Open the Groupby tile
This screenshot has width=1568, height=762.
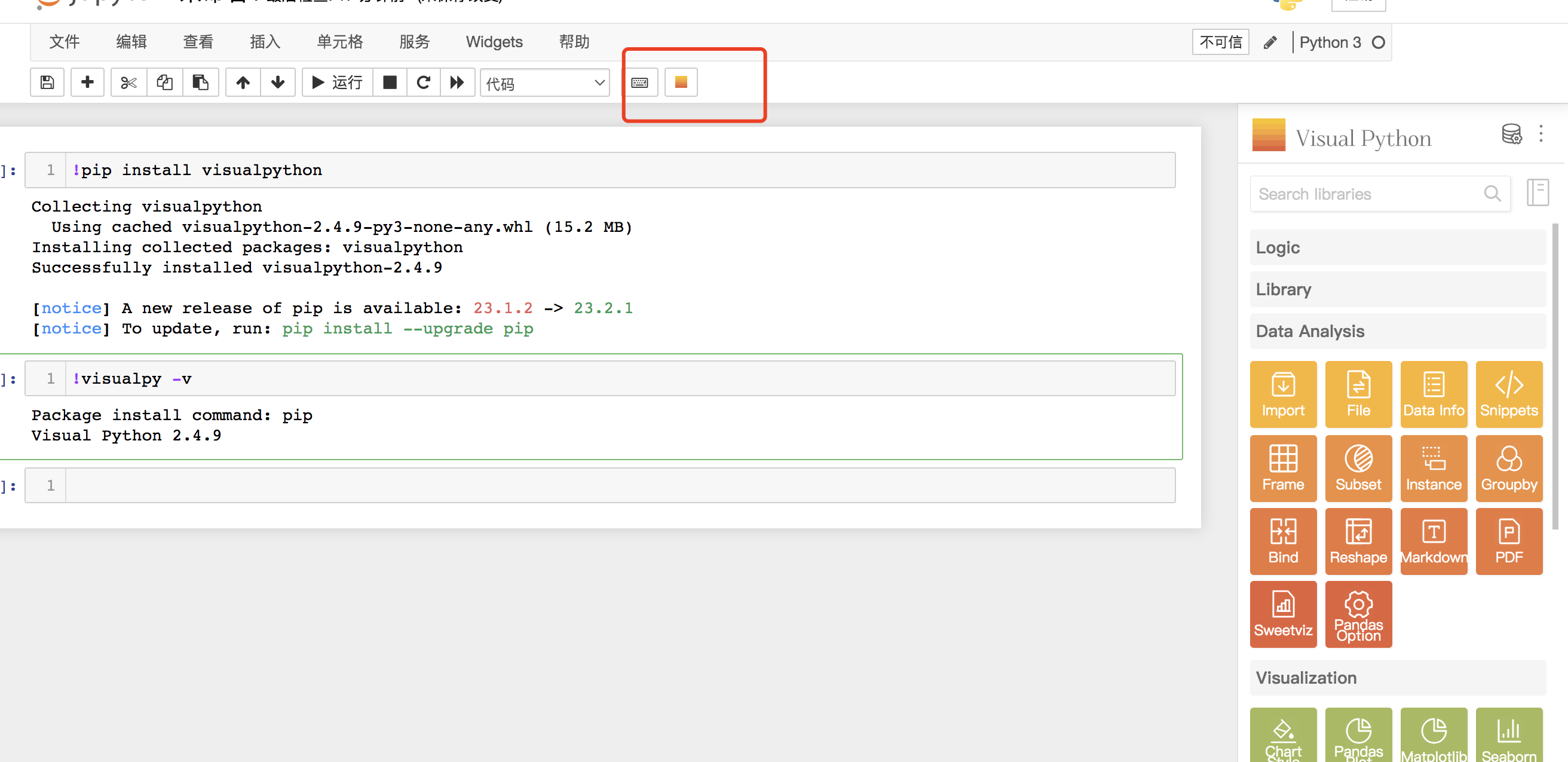tap(1509, 469)
